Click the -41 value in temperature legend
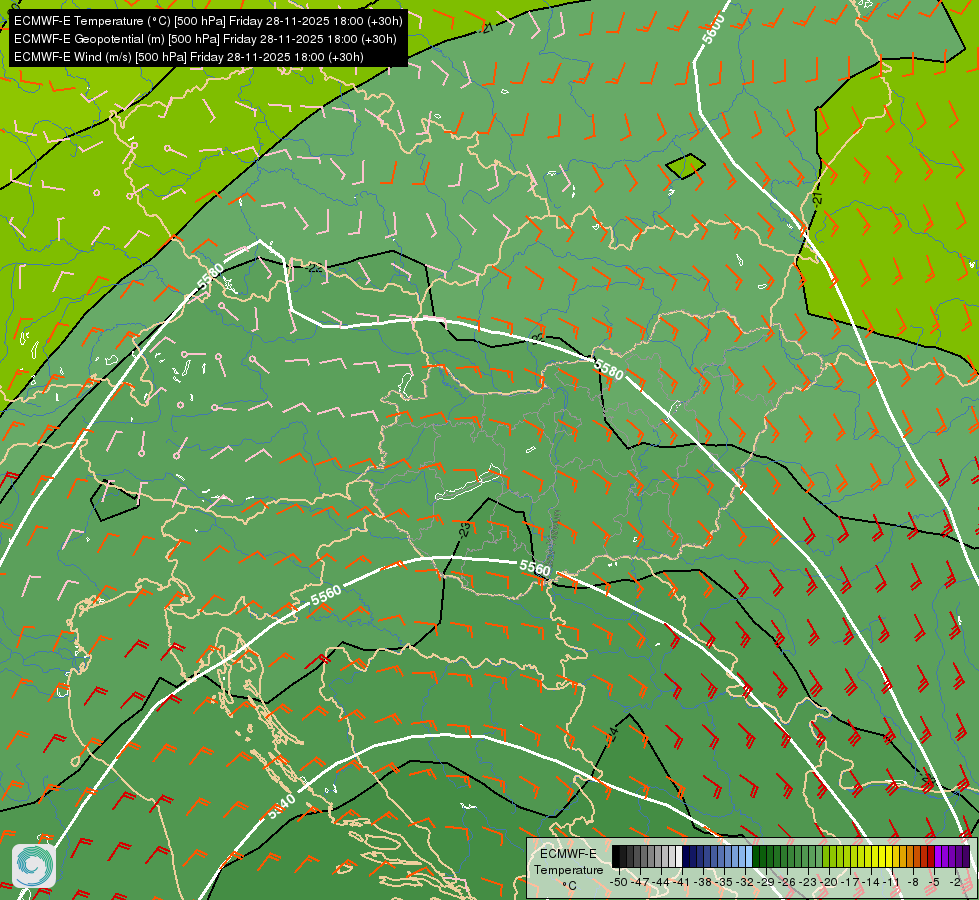This screenshot has width=979, height=900. tap(682, 882)
